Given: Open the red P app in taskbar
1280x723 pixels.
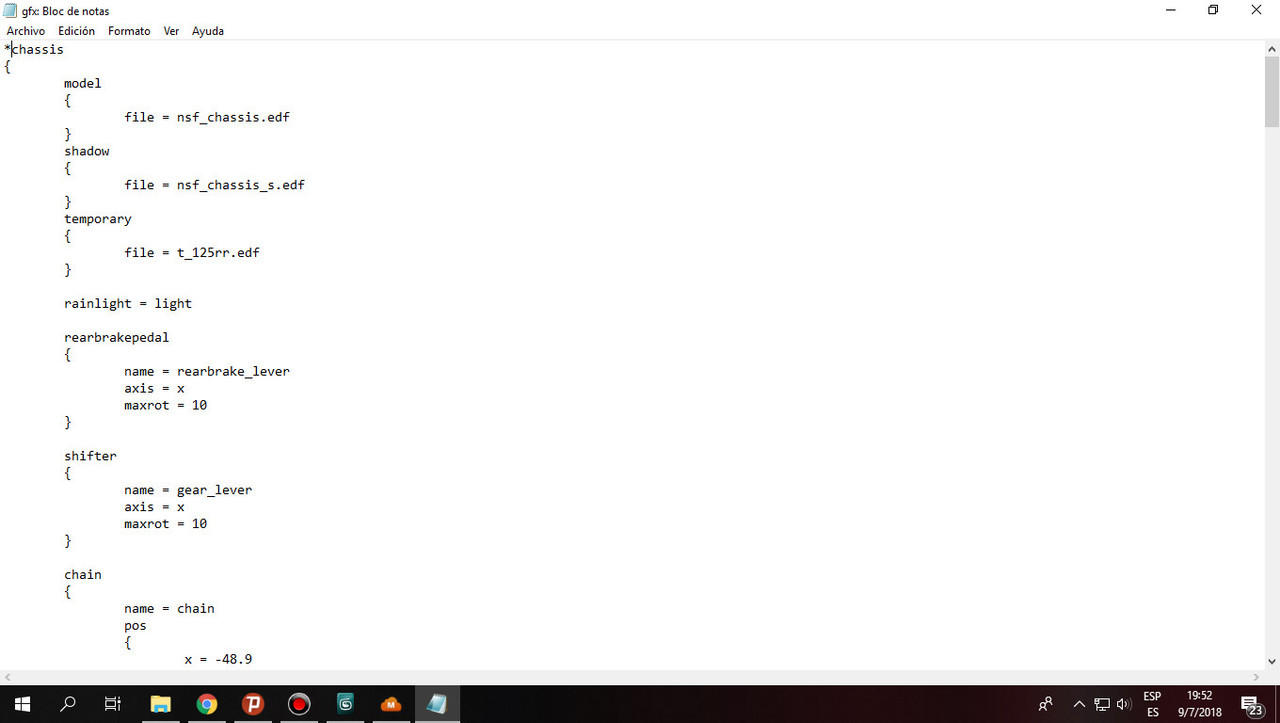Looking at the screenshot, I should (x=253, y=704).
